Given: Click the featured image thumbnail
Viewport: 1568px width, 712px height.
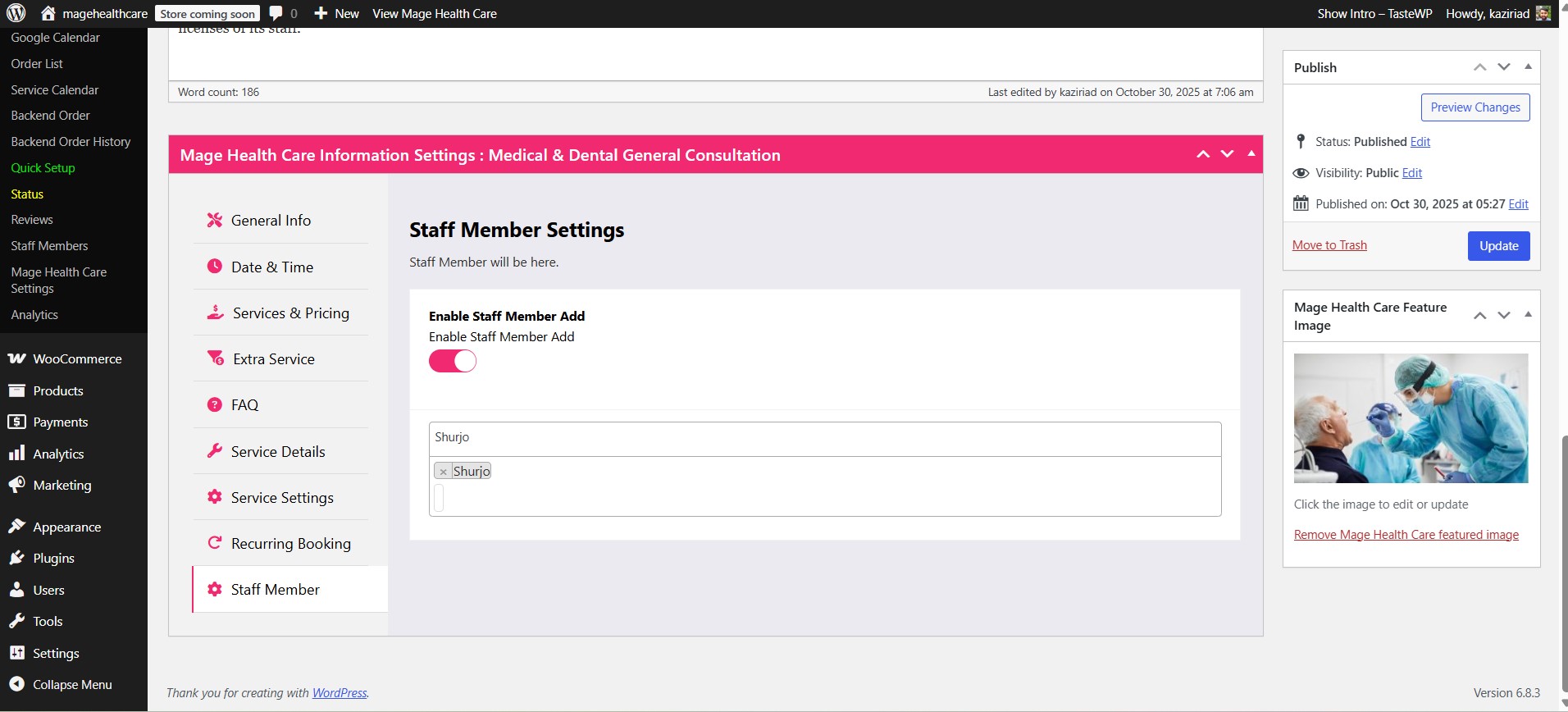Looking at the screenshot, I should [x=1411, y=418].
